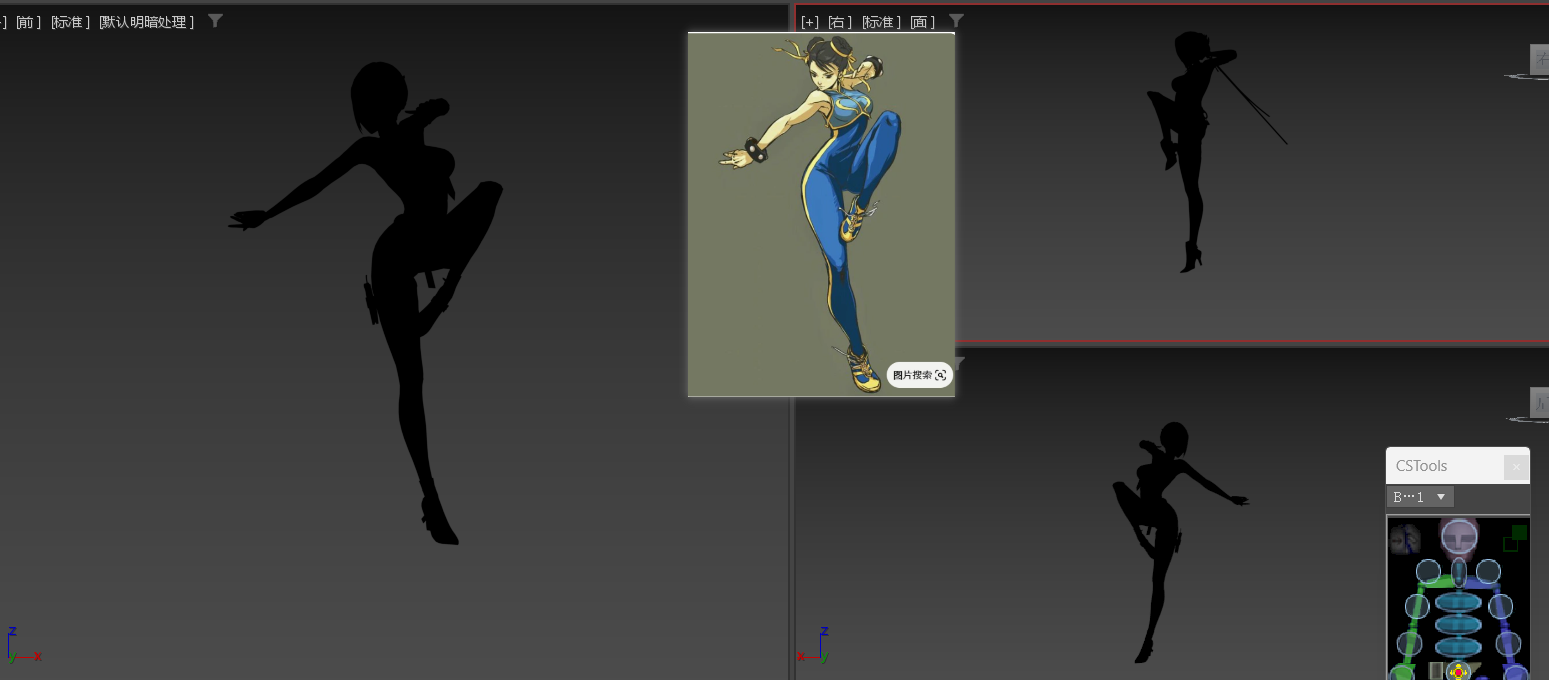Click the filter icon in the front viewport
The image size is (1549, 680).
pyautogui.click(x=215, y=21)
